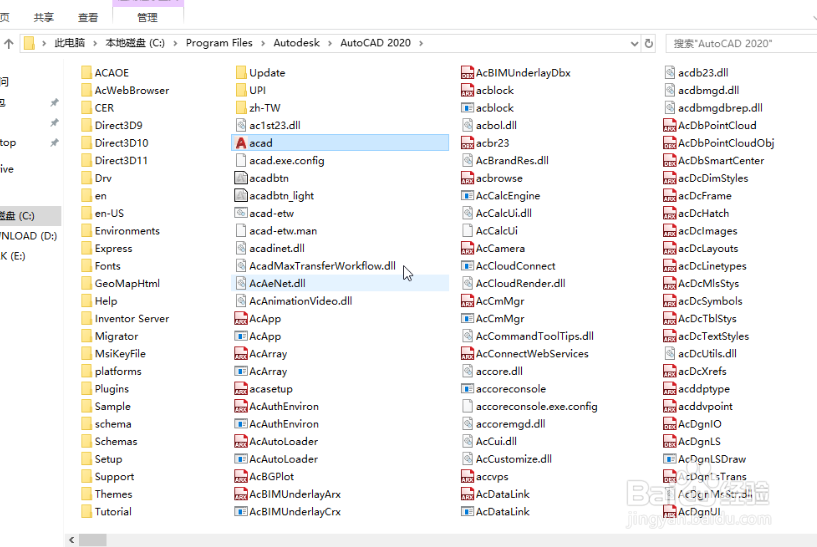Select the Fonts folder icon
This screenshot has width=817, height=547.
click(86, 266)
